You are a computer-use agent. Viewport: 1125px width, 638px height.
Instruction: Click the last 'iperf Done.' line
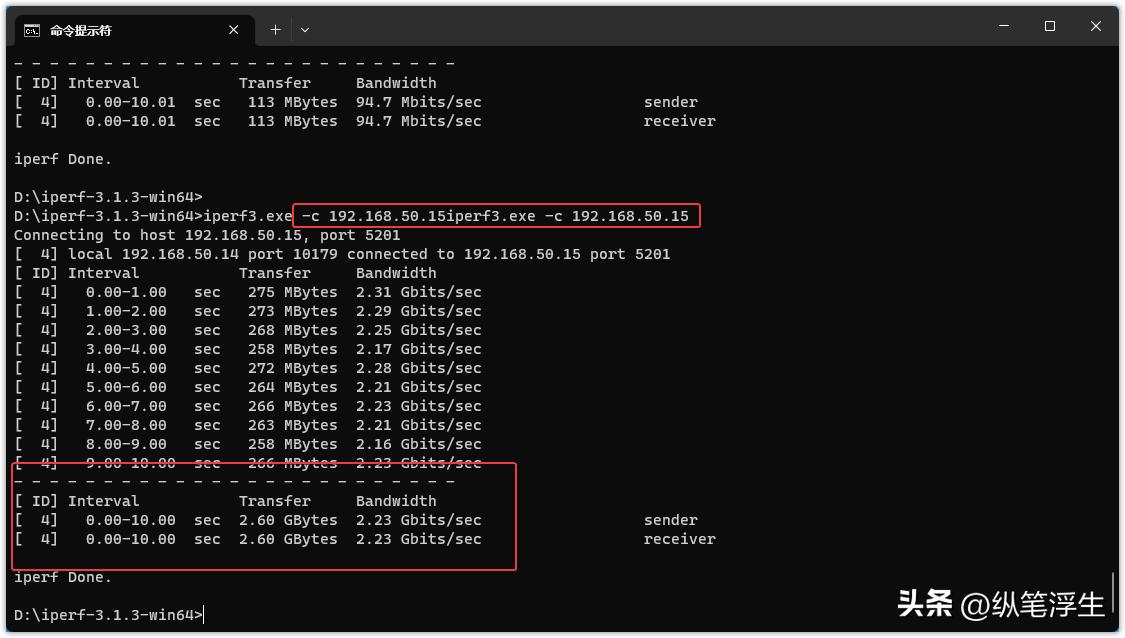(x=62, y=578)
